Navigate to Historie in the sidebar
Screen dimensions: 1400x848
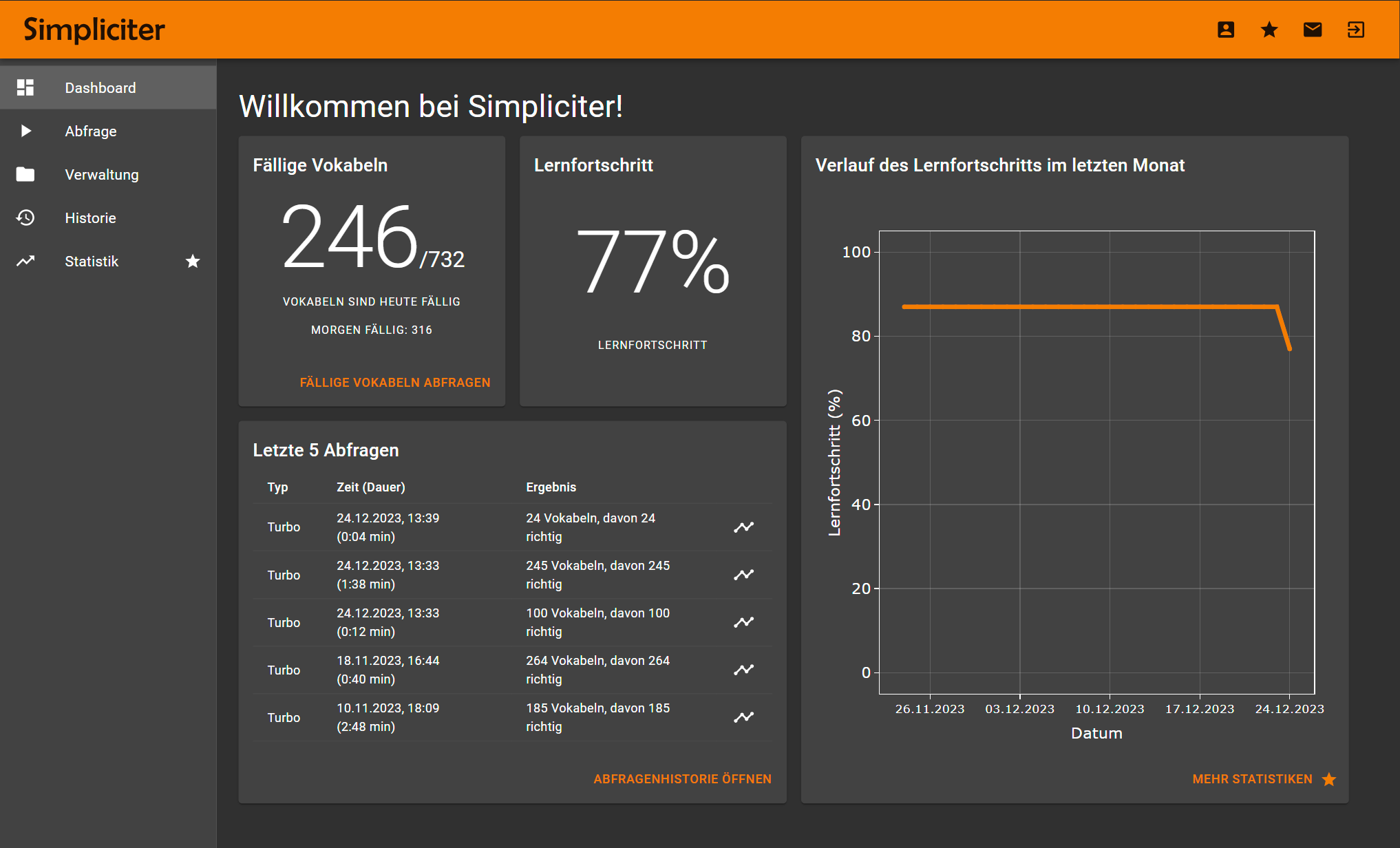pos(90,218)
